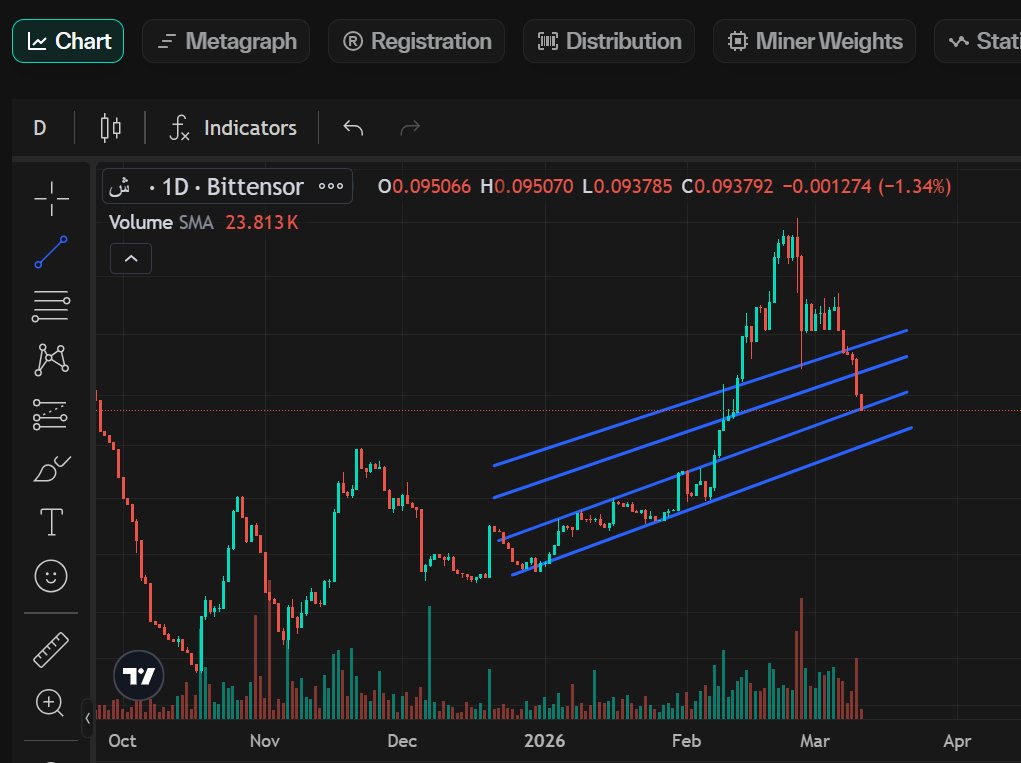
Task: Select the crosshair cursor tool
Action: (51, 198)
